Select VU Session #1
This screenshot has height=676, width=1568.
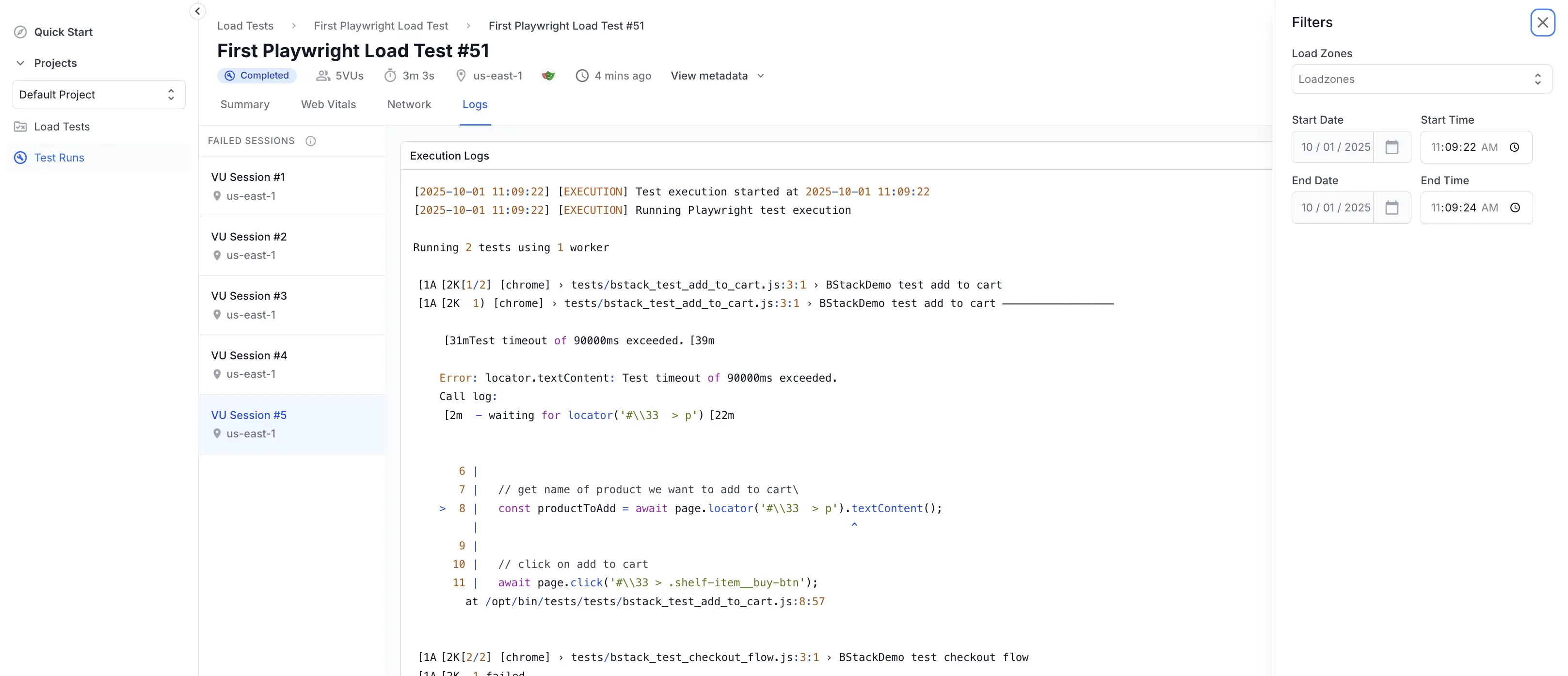(291, 186)
